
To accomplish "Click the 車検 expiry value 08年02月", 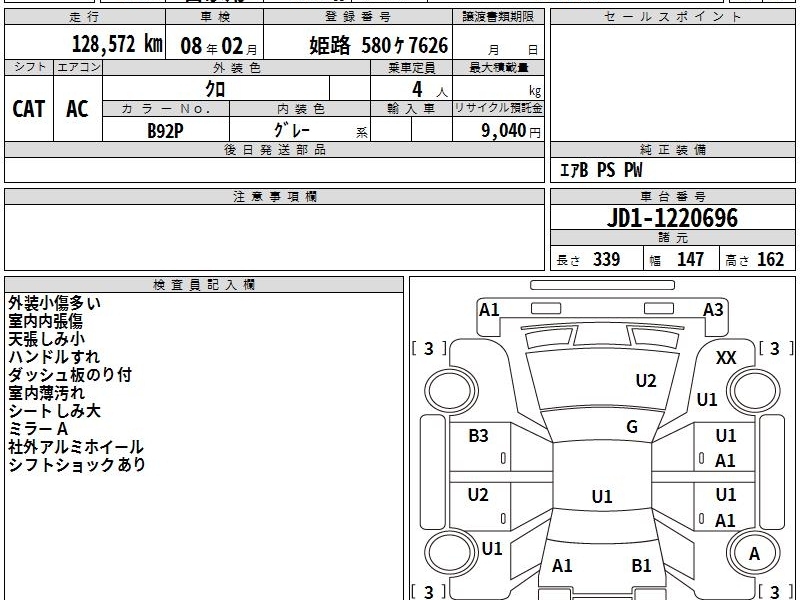I will [219, 46].
